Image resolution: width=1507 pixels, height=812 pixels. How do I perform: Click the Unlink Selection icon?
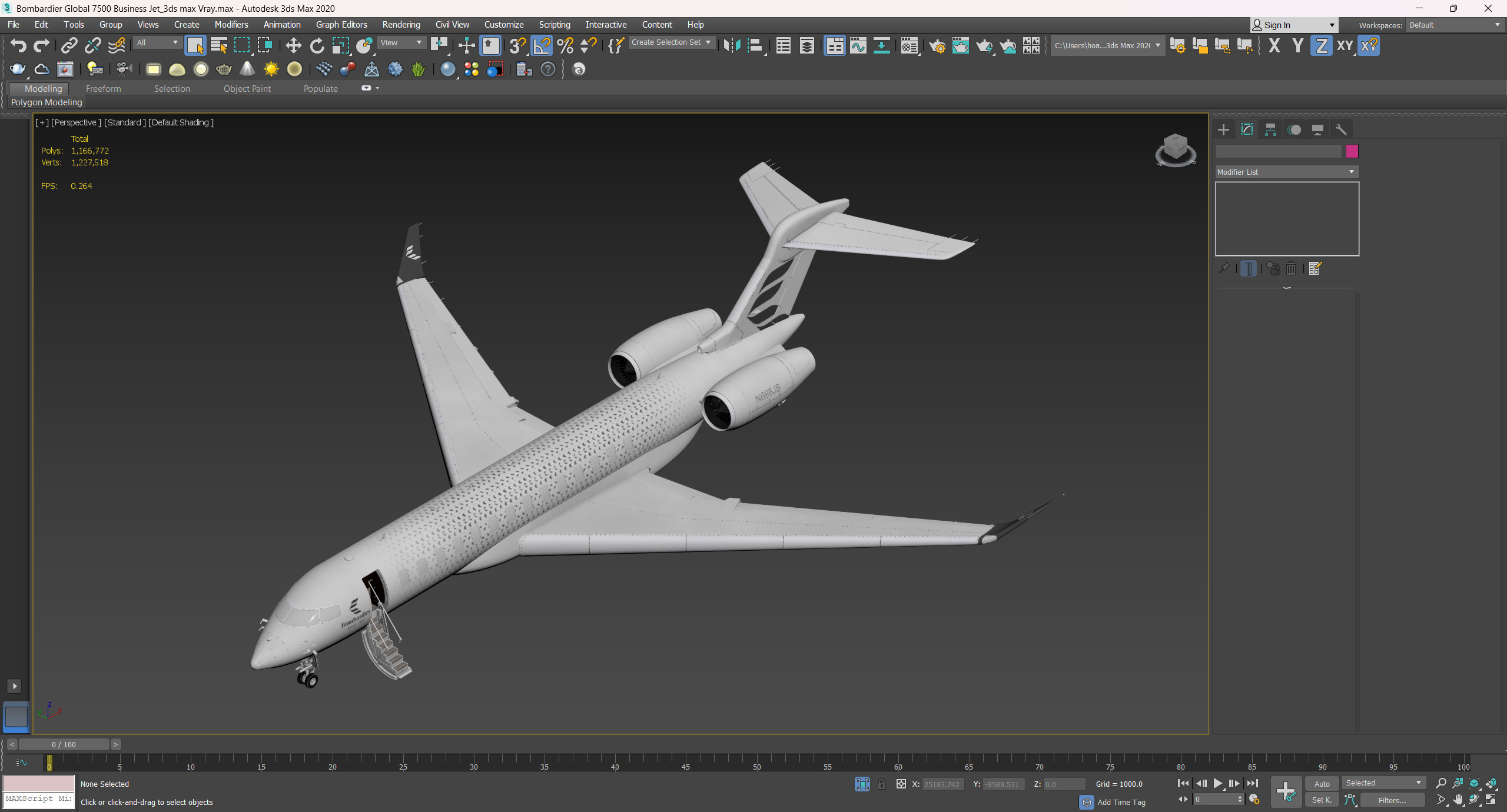(93, 45)
